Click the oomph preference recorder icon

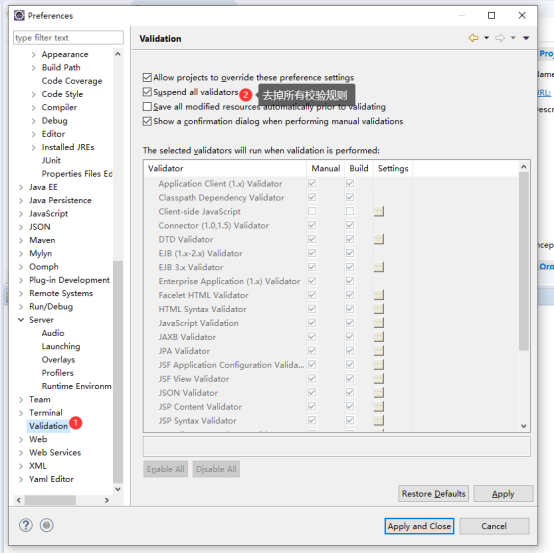(47, 525)
